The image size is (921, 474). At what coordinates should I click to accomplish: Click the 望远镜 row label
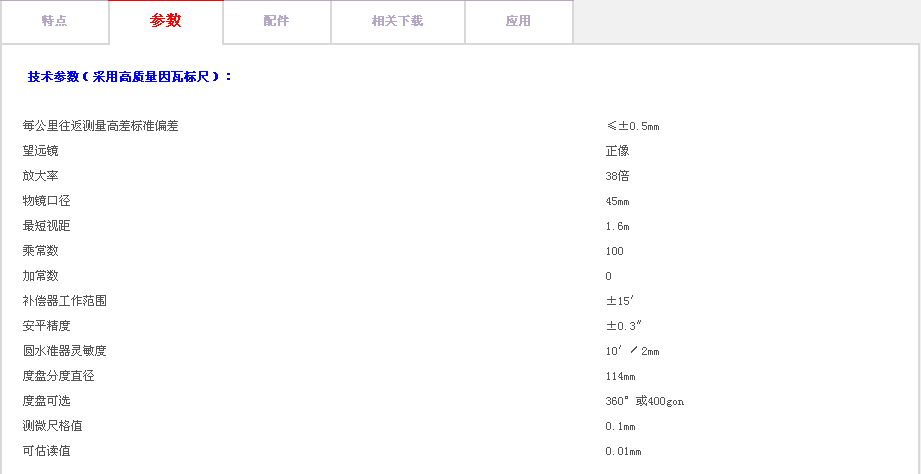click(x=40, y=151)
